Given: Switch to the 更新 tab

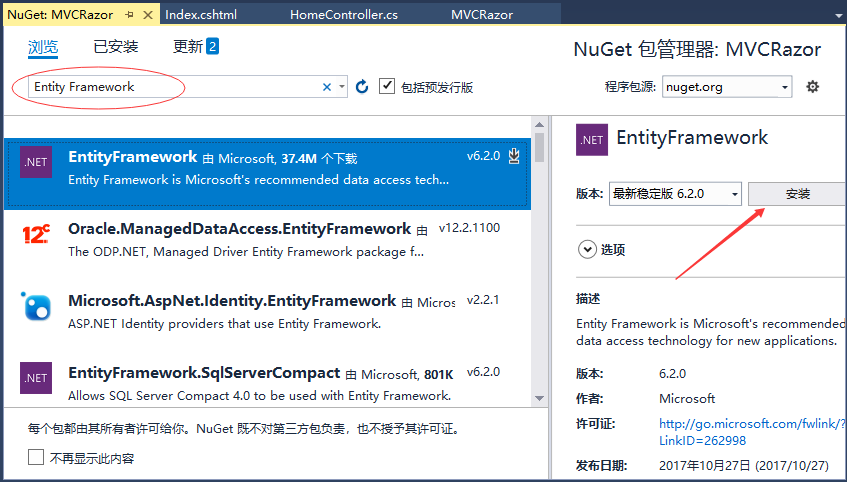Looking at the screenshot, I should (x=195, y=47).
